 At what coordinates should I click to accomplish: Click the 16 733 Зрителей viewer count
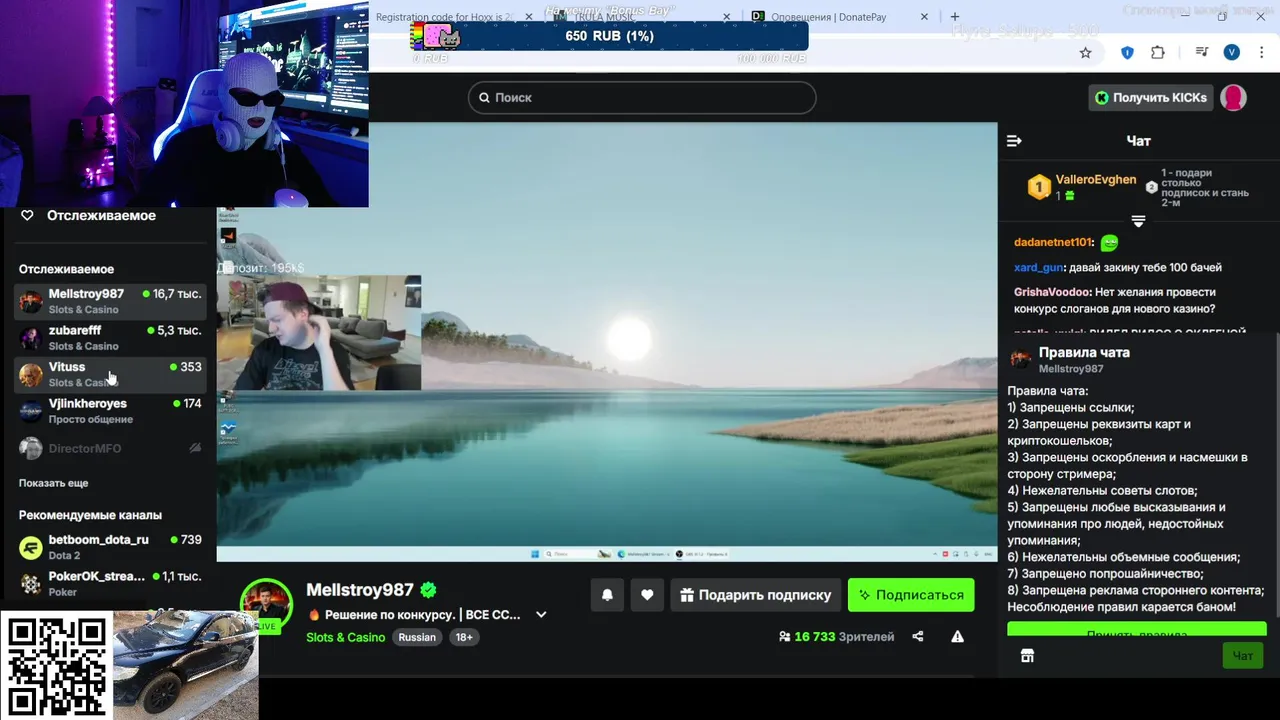[837, 636]
